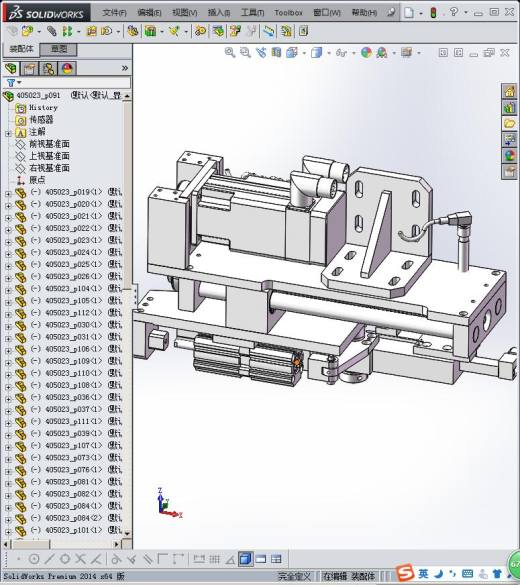
Task: Click the Apply Scene icon
Action: (382, 53)
